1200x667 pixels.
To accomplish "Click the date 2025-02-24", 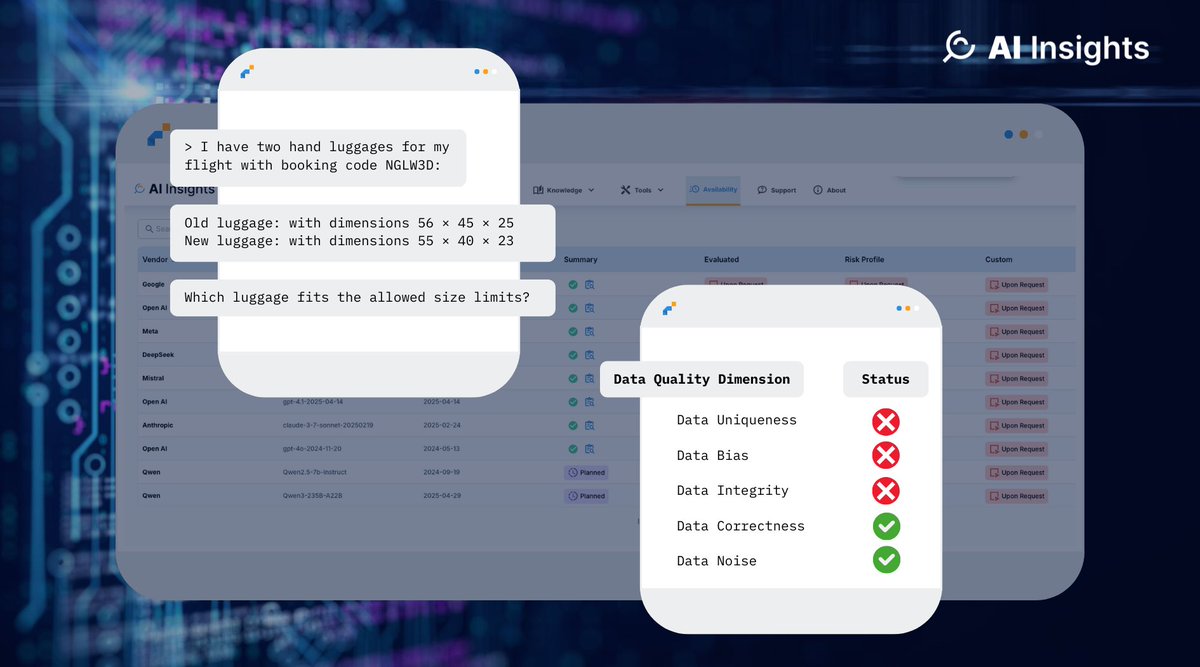I will (440, 425).
